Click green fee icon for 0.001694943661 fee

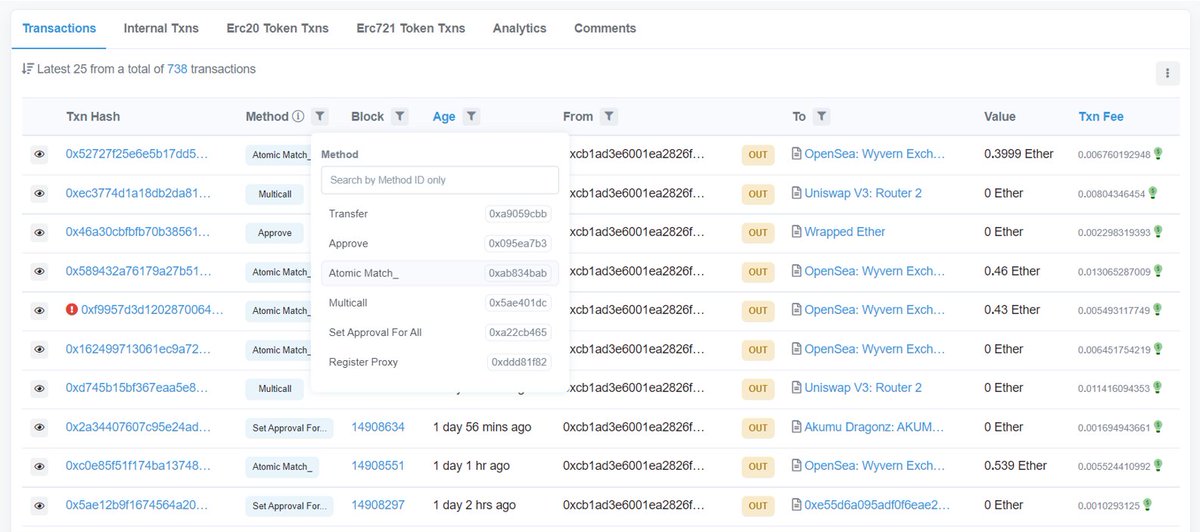[1158, 427]
